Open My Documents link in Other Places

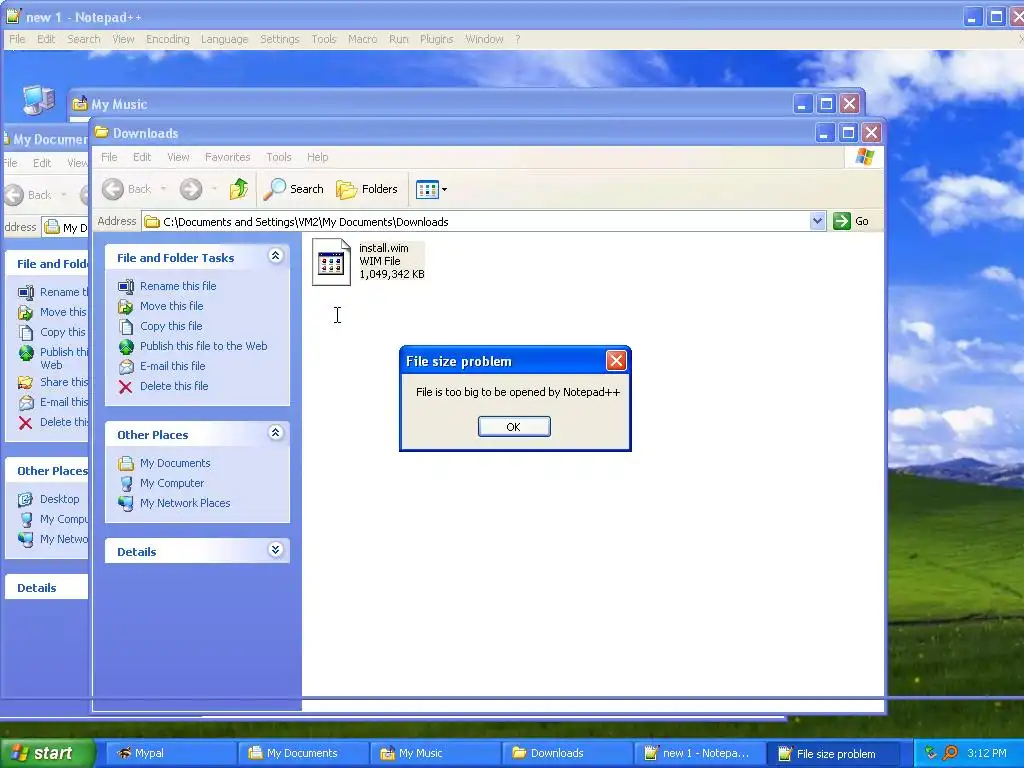(x=175, y=463)
